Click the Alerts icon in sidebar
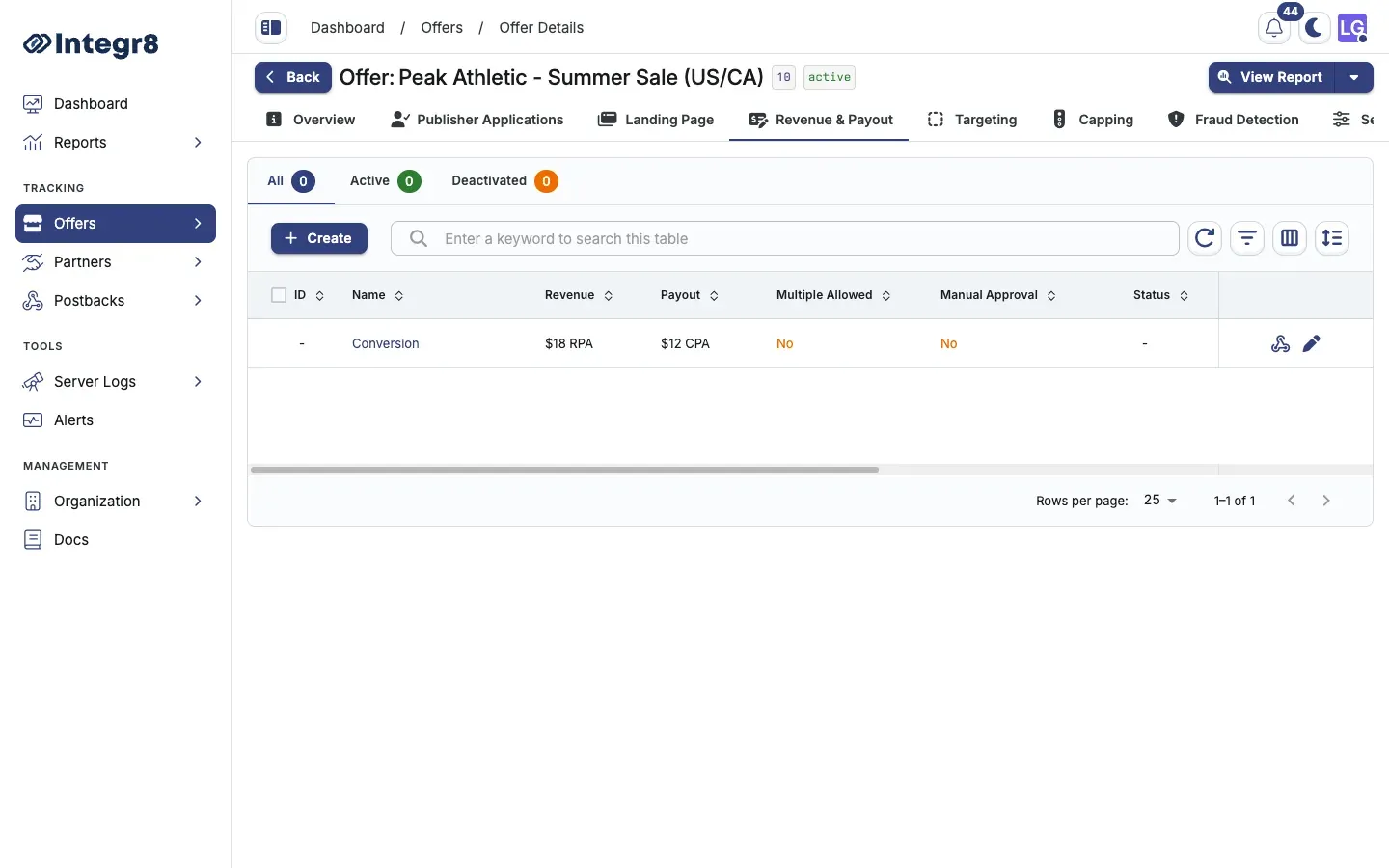The image size is (1389, 868). [x=33, y=420]
